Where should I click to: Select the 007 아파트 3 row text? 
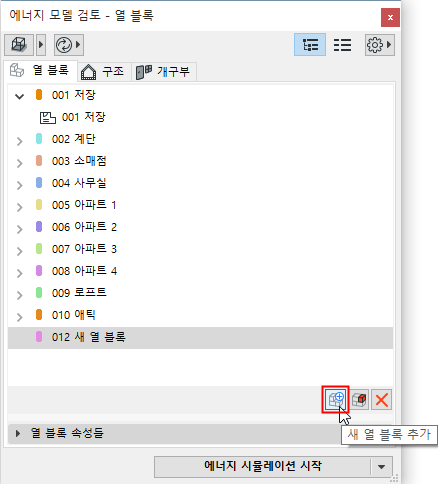pyautogui.click(x=84, y=249)
